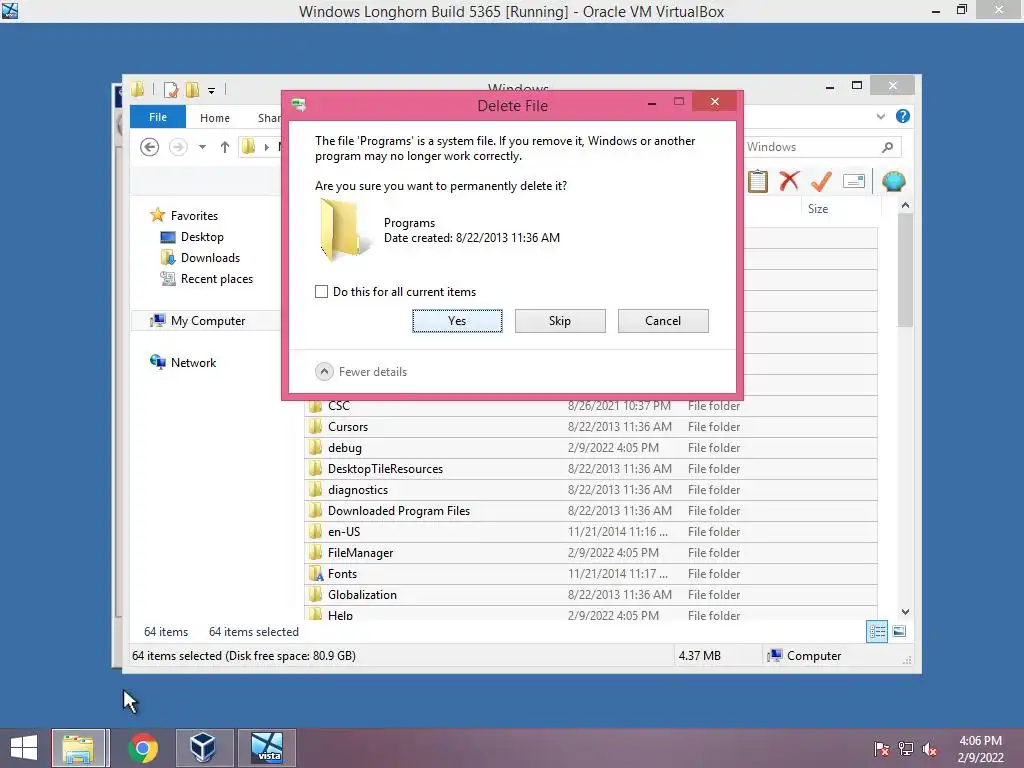This screenshot has height=768, width=1024.
Task: Open the recent locations dropdown arrow
Action: tap(202, 147)
